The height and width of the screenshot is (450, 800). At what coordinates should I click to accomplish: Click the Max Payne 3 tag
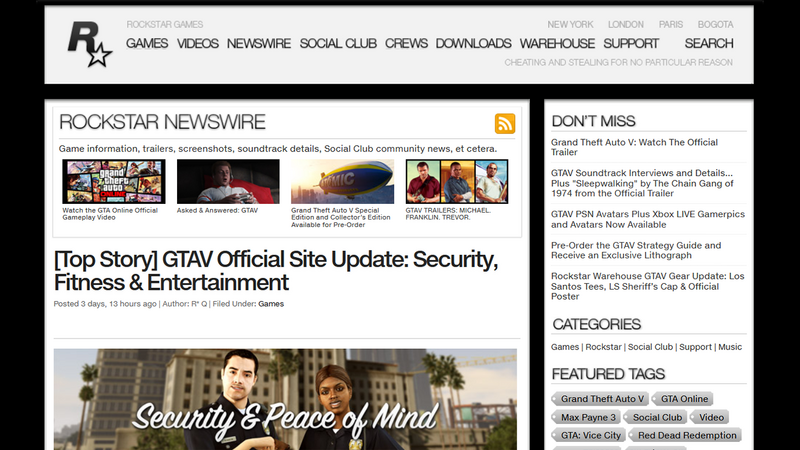[587, 417]
